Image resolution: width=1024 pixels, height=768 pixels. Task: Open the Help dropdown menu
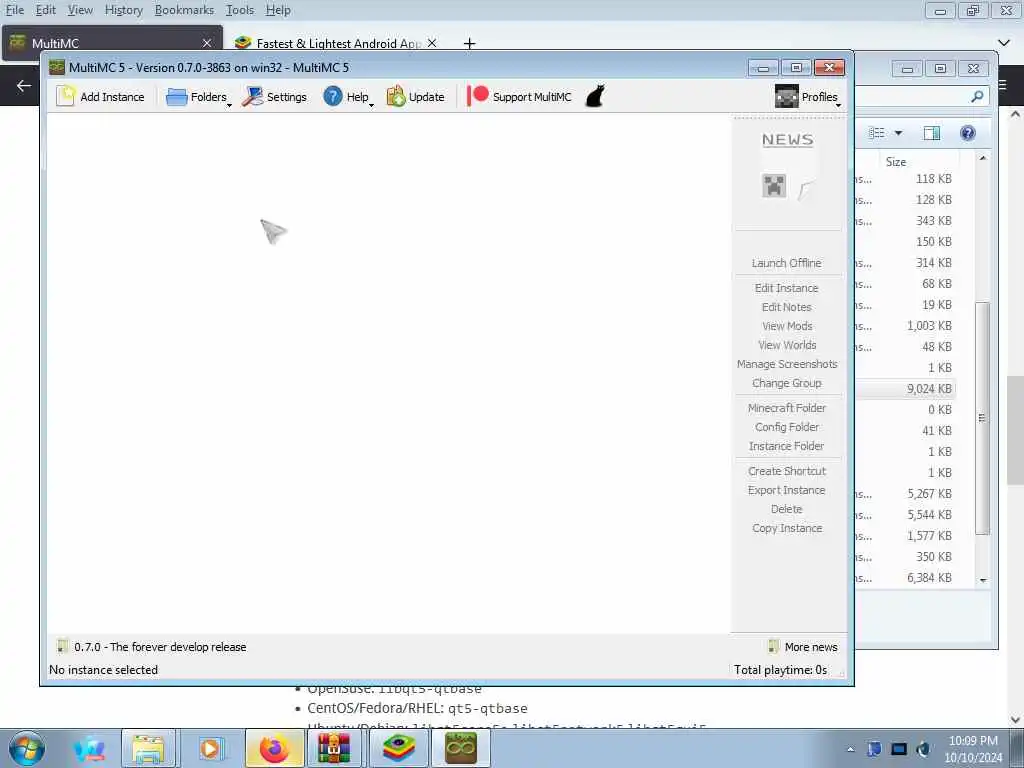click(x=348, y=97)
